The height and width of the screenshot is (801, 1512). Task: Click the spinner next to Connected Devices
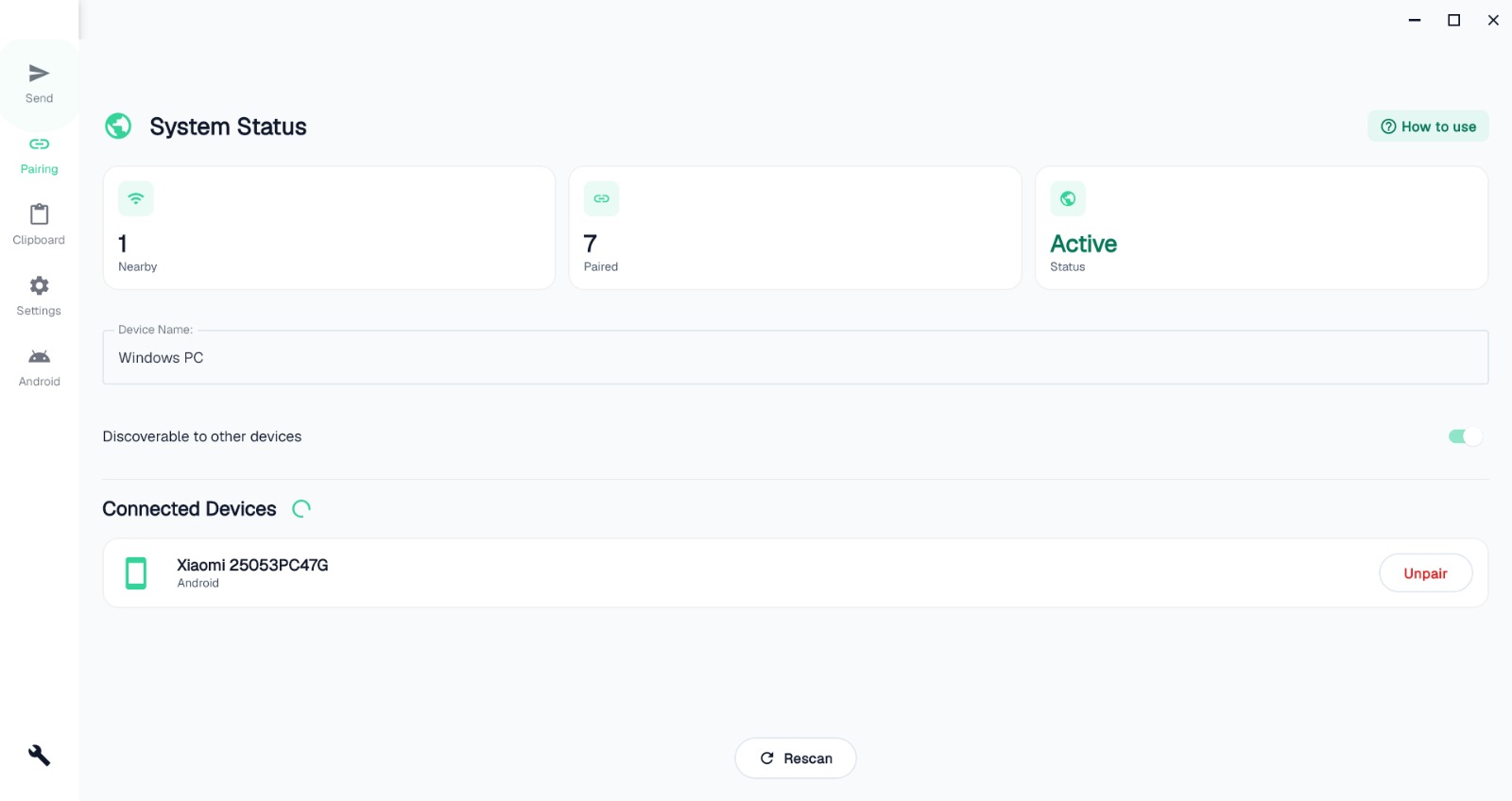301,509
